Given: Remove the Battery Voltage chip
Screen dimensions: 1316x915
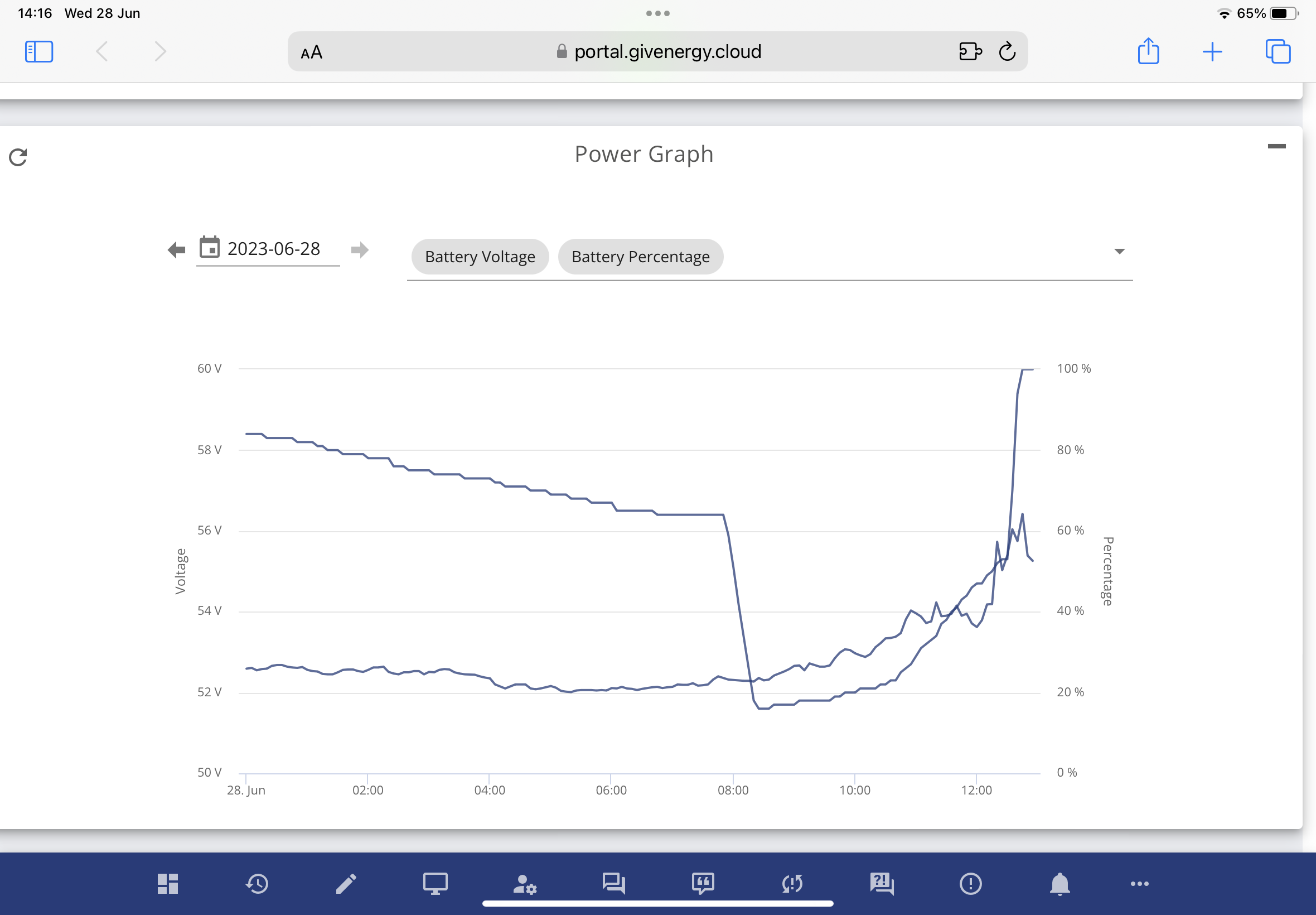Looking at the screenshot, I should pyautogui.click(x=480, y=257).
